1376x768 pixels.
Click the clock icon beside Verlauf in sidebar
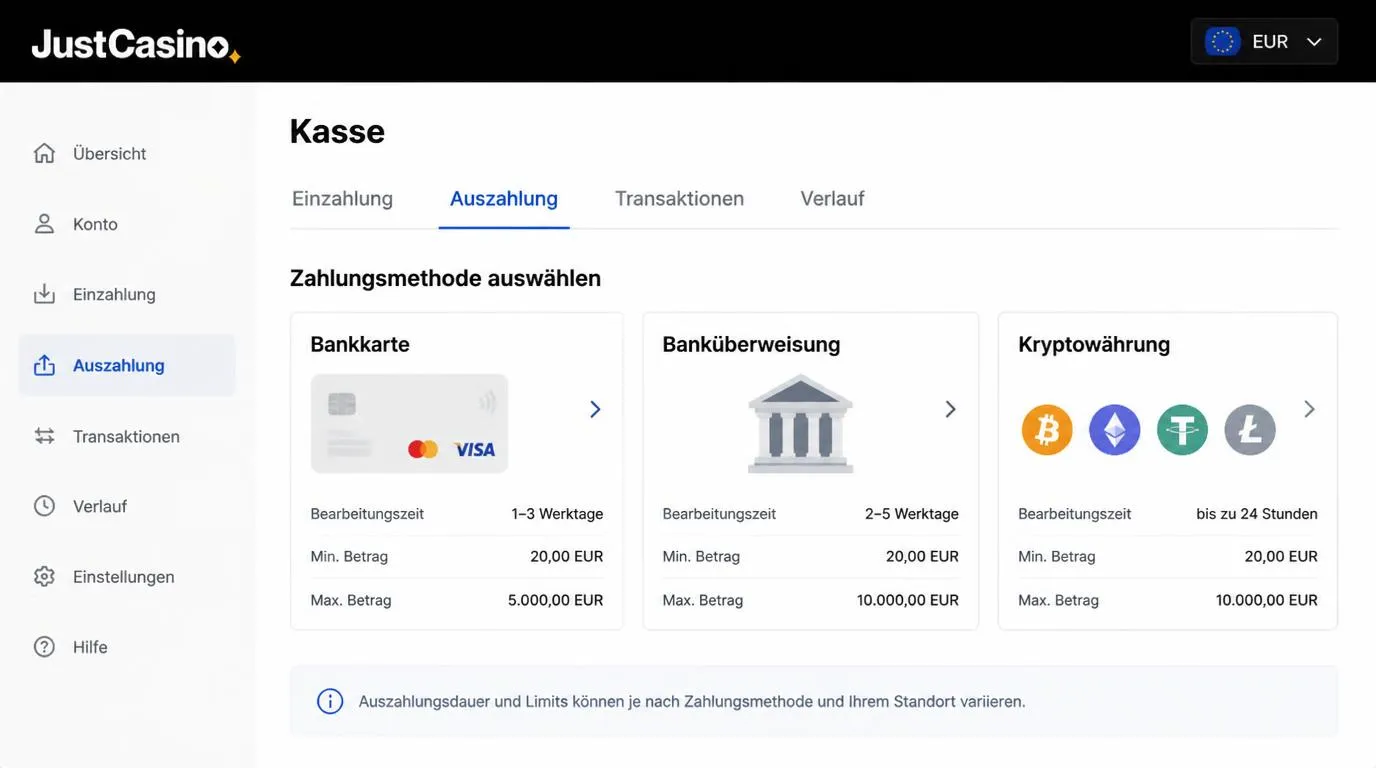pos(44,506)
